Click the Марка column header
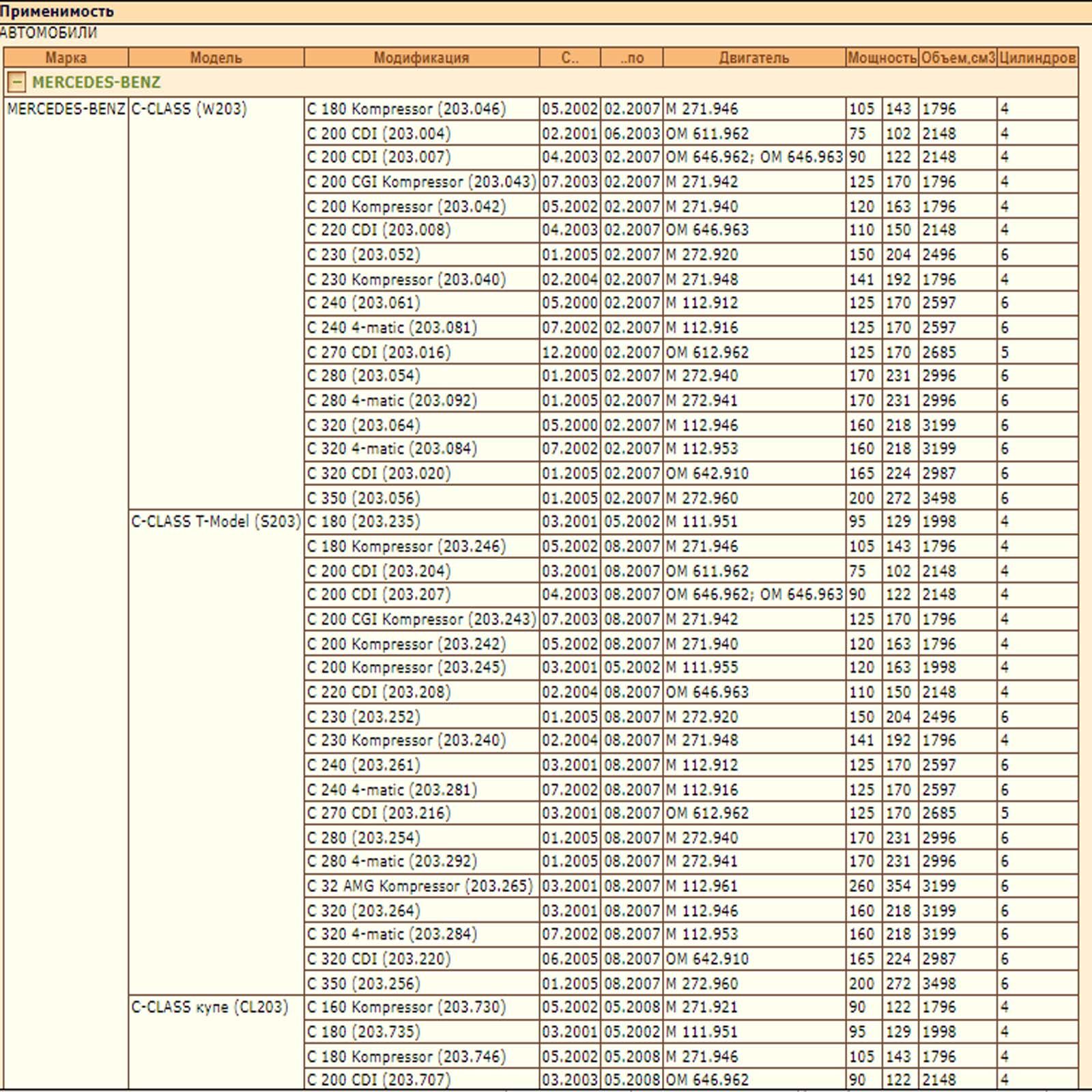 (x=66, y=58)
